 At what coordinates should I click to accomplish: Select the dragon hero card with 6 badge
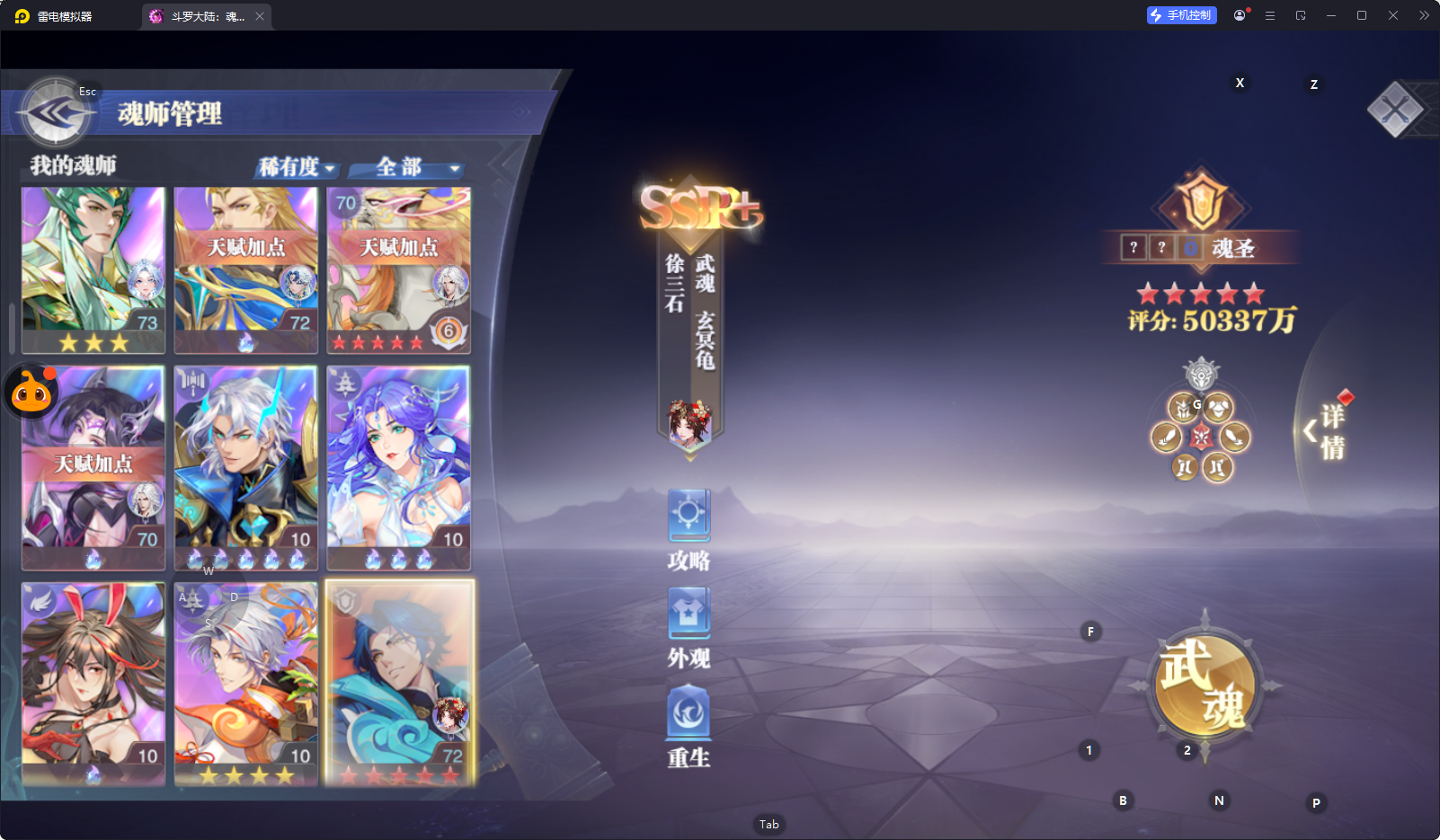[x=398, y=270]
